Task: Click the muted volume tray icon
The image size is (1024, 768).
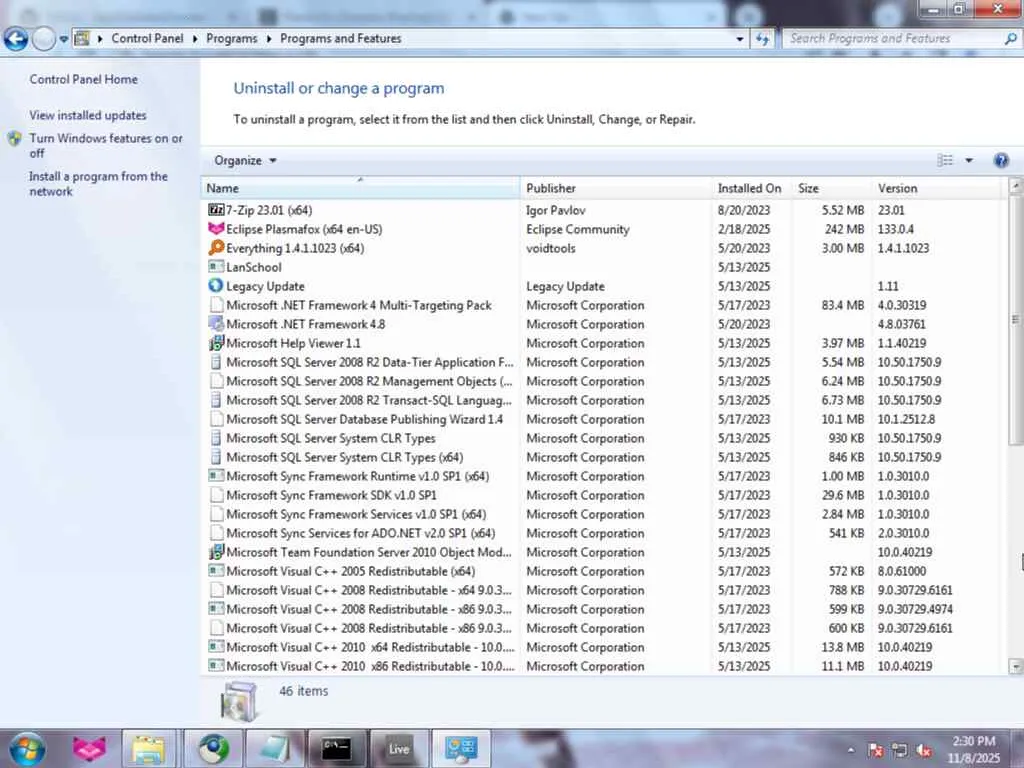Action: tap(924, 750)
